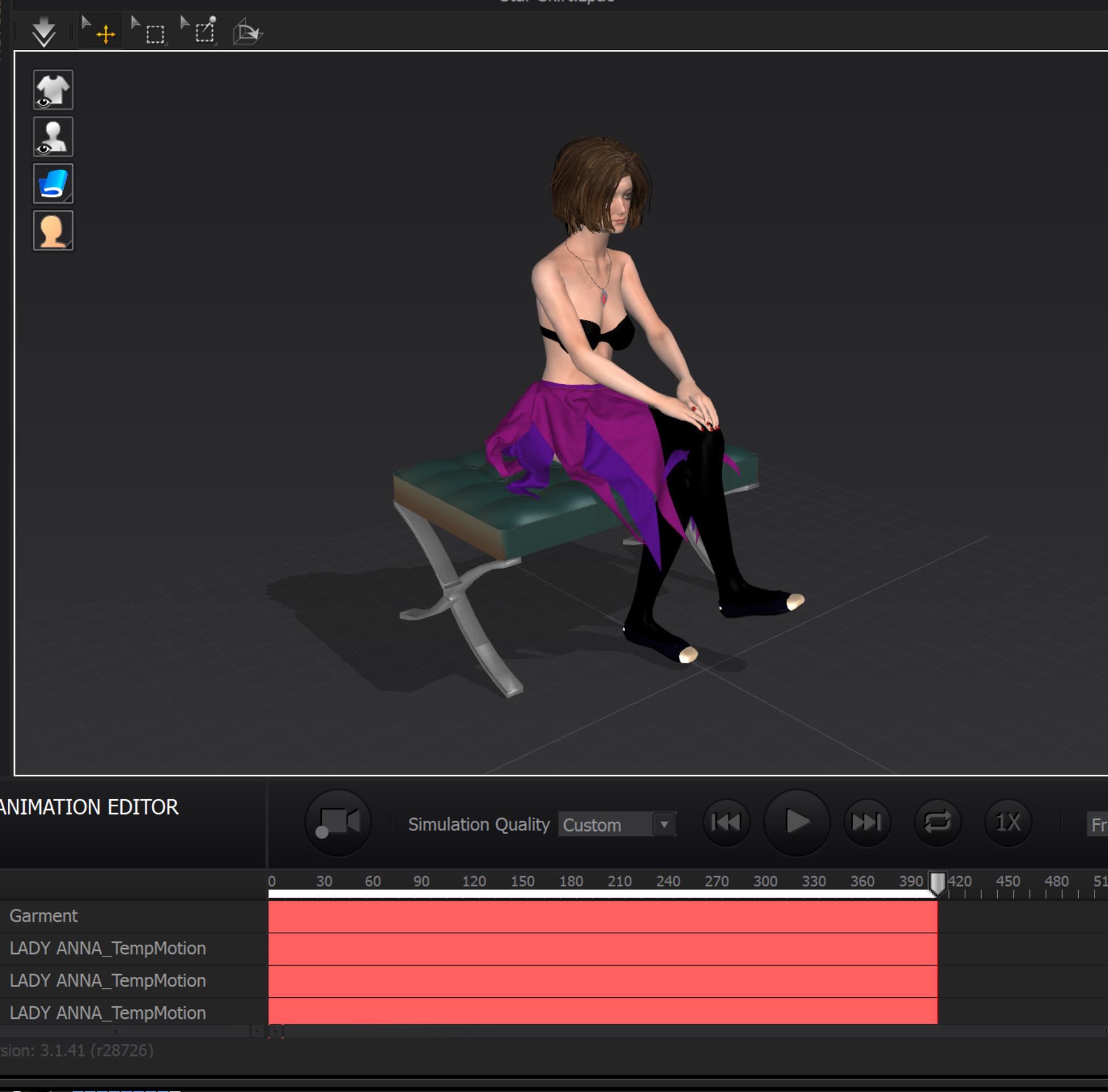This screenshot has height=1092, width=1108.
Task: Select the Garment track row
Action: (133, 916)
